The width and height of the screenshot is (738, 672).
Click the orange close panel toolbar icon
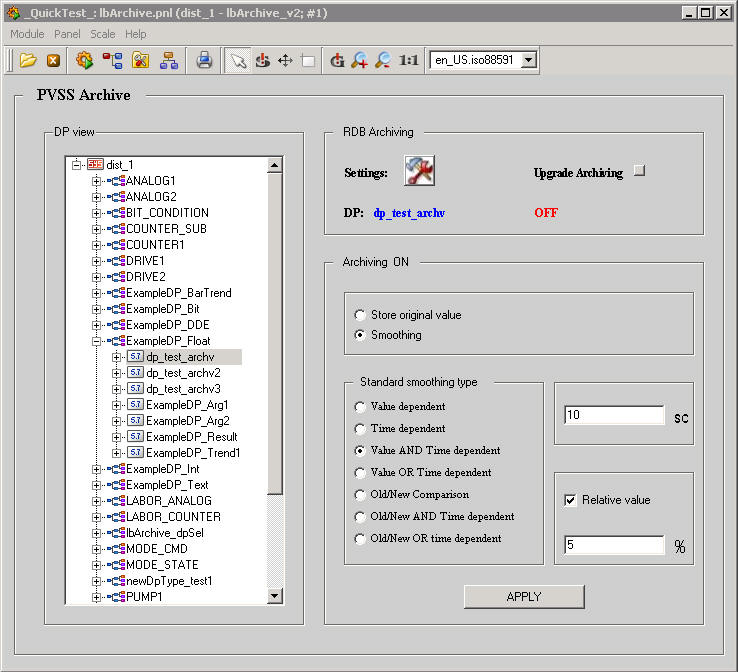[x=53, y=61]
